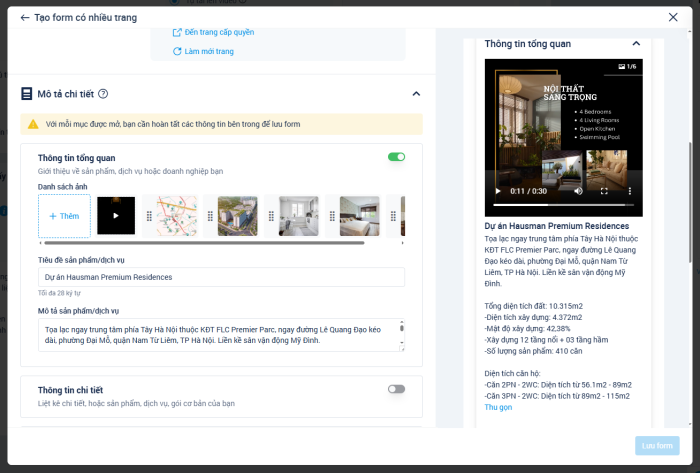Click the Tiêu đề sản phẩm/dịch vụ input field
The height and width of the screenshot is (473, 700).
point(221,277)
